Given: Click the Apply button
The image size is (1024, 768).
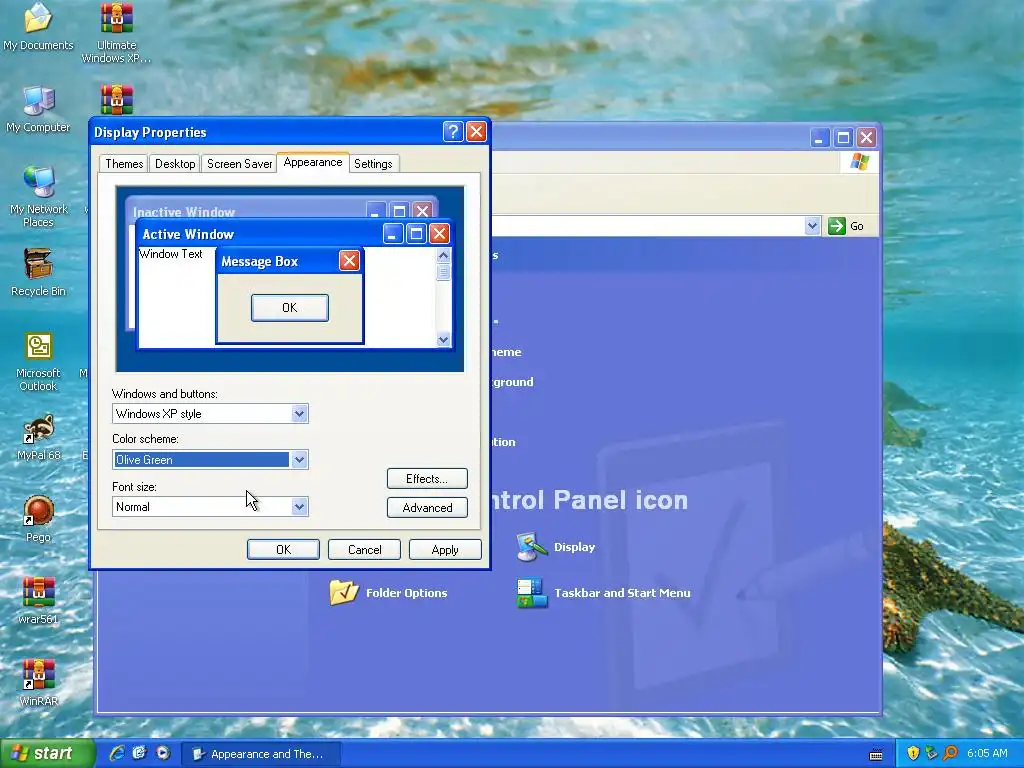Looking at the screenshot, I should click(x=445, y=550).
